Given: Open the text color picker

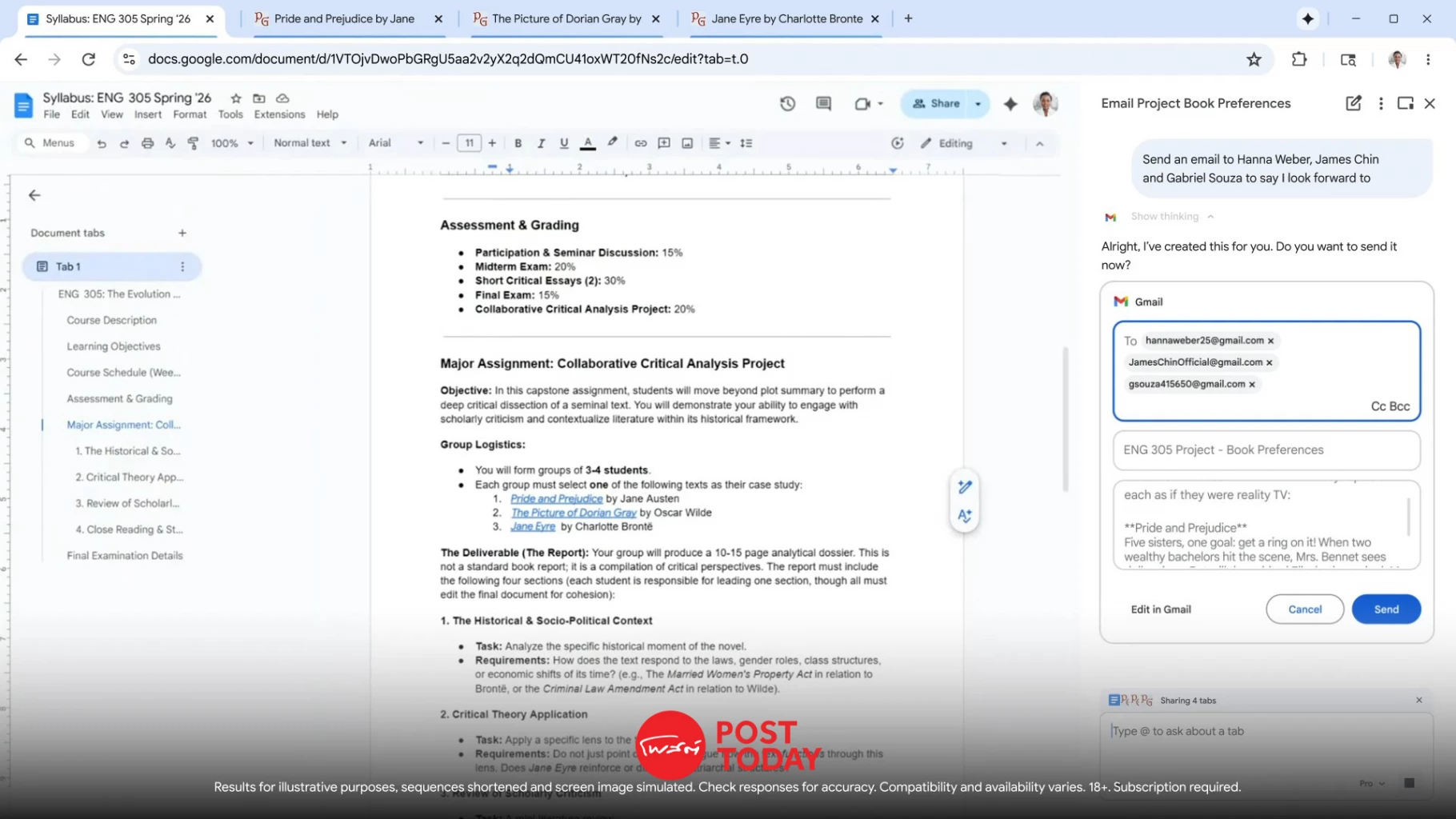Looking at the screenshot, I should point(588,143).
